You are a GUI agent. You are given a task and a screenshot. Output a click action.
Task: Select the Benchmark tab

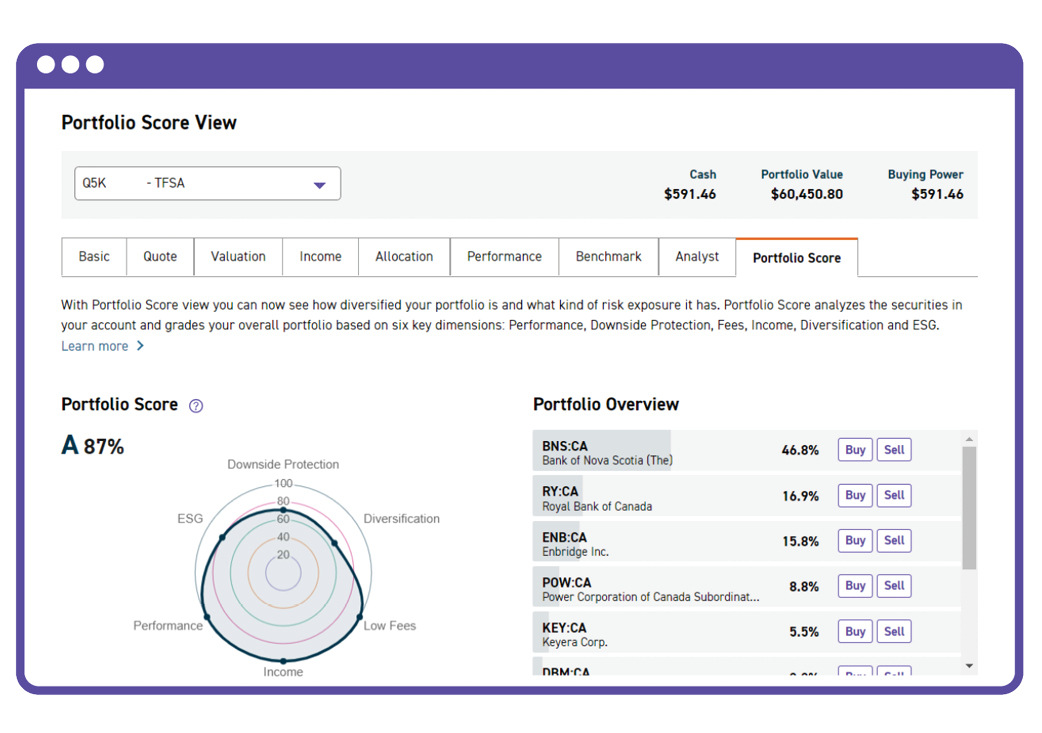[x=608, y=257]
